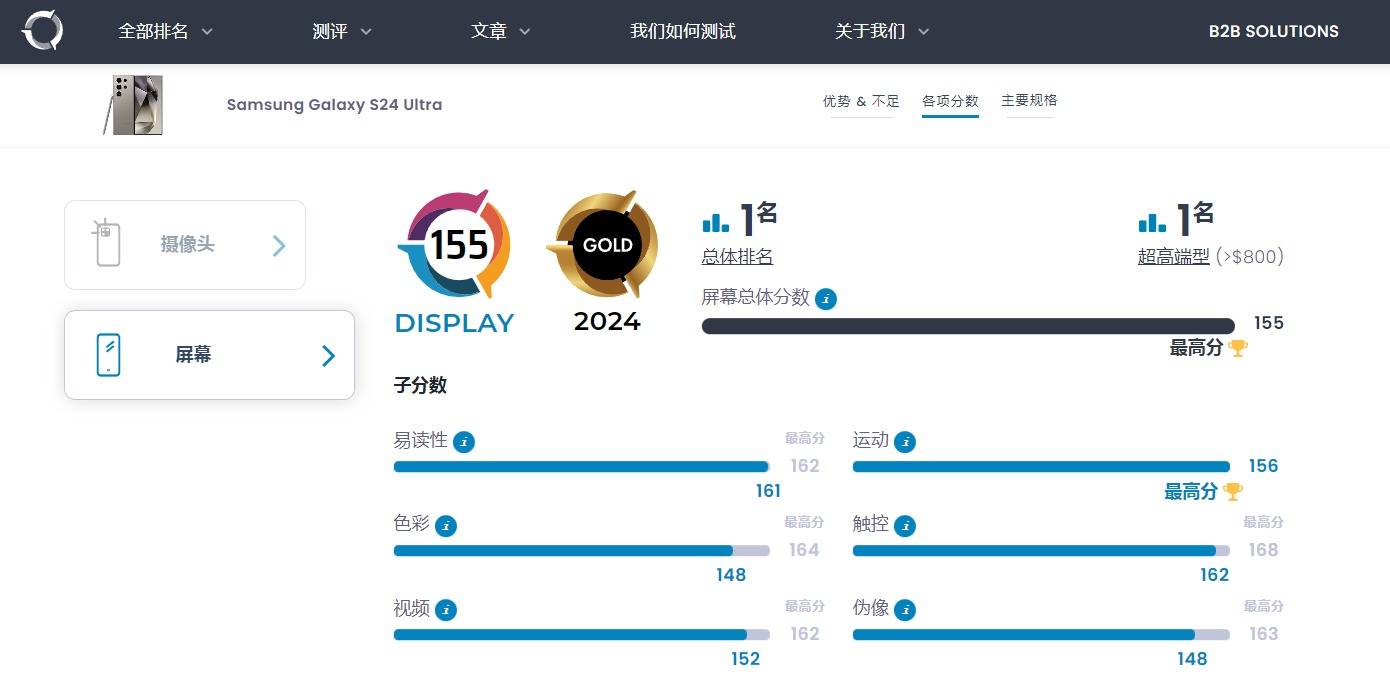Click the 易读性 score bar
1390x699 pixels.
tap(582, 467)
